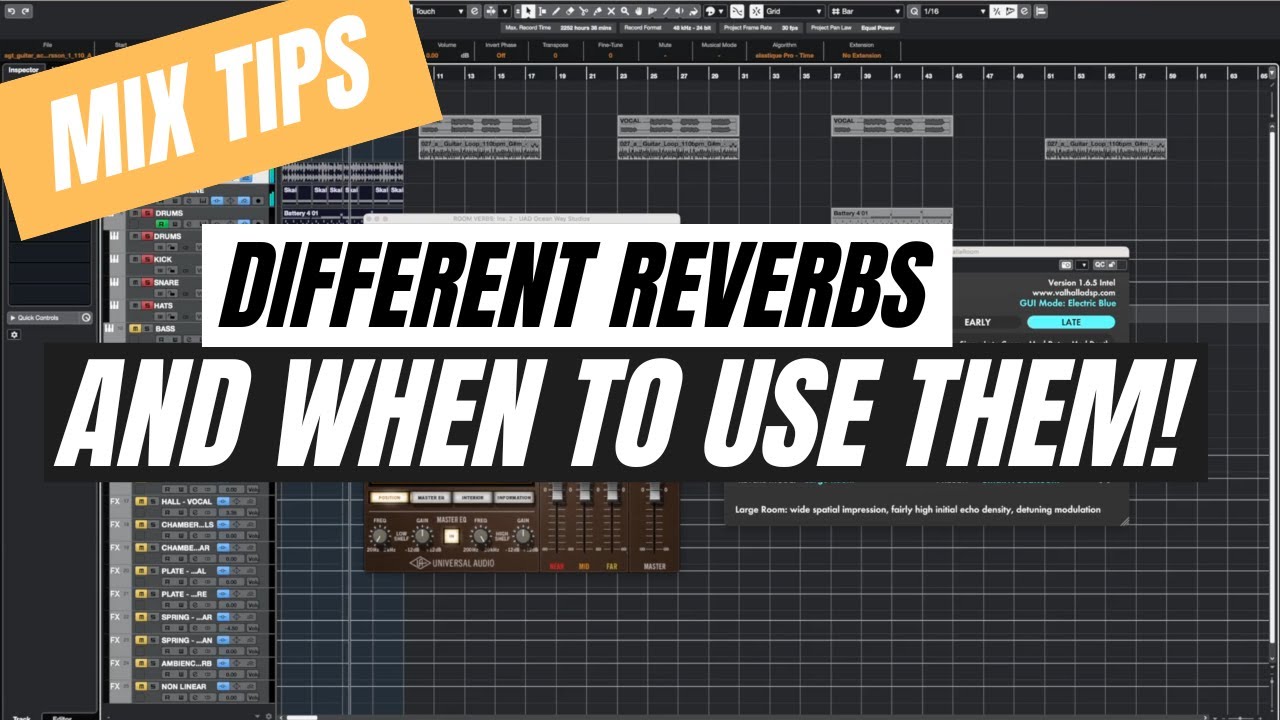The image size is (1280, 720).
Task: Open the color tool dropdown arrow
Action: (722, 11)
